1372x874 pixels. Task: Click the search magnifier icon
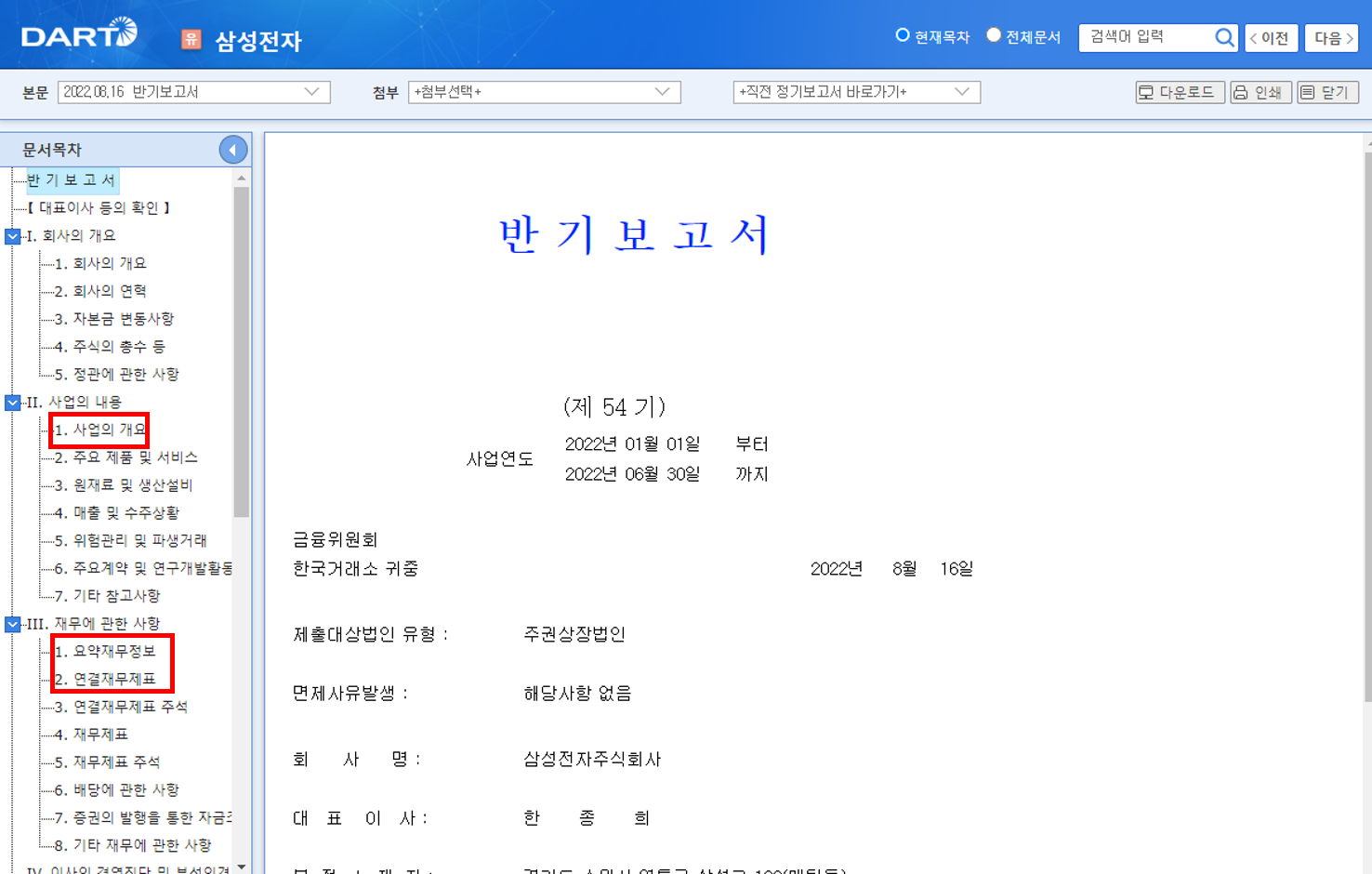pos(1224,37)
